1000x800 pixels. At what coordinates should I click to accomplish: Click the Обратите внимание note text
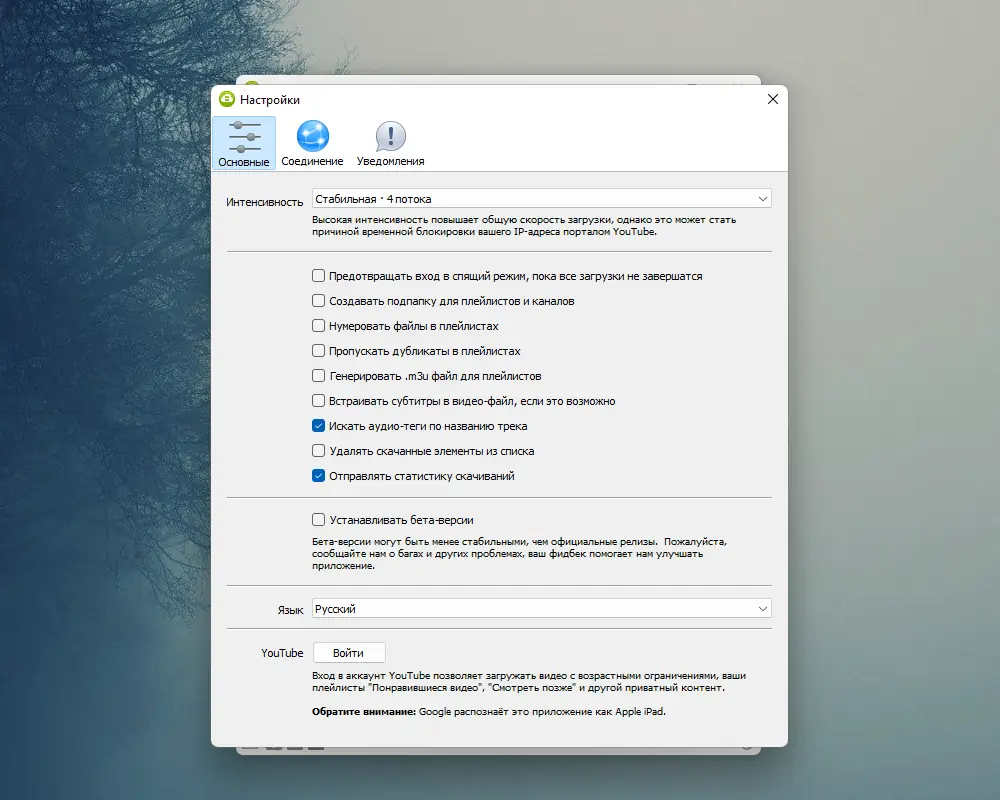[x=489, y=711]
